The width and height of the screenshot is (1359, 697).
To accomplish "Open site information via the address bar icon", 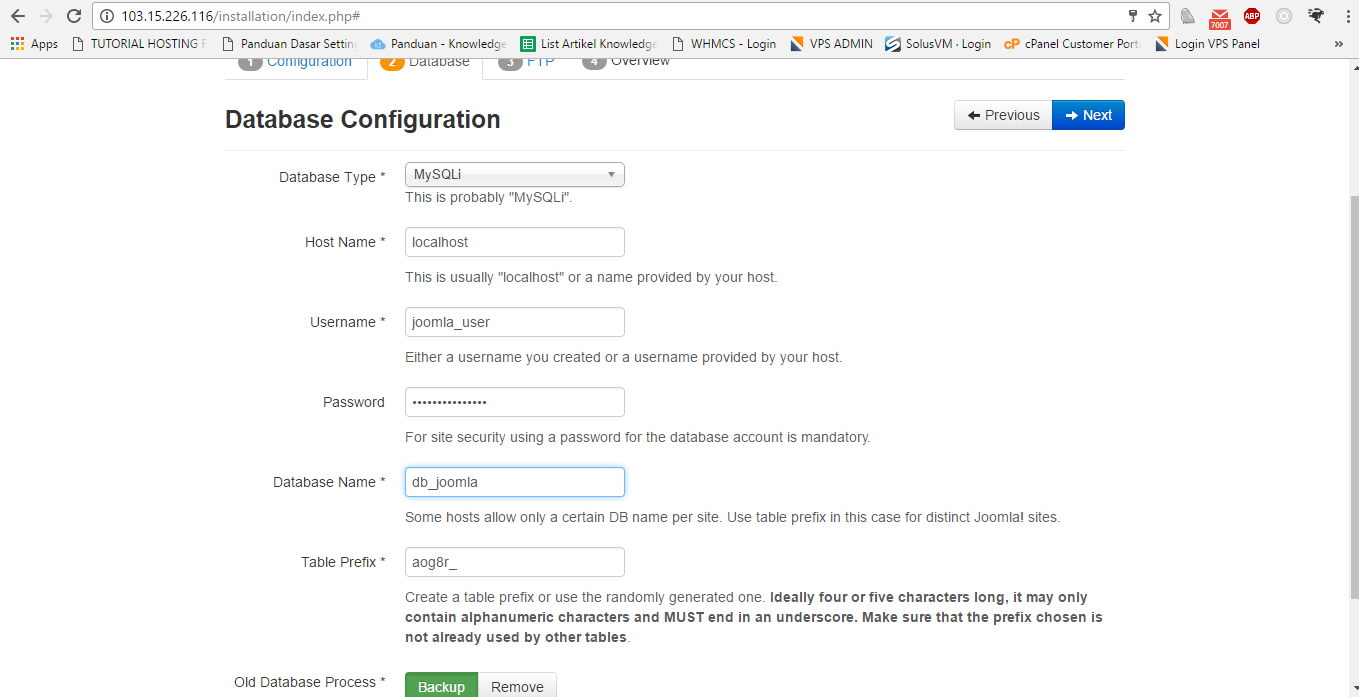I will click(x=107, y=16).
